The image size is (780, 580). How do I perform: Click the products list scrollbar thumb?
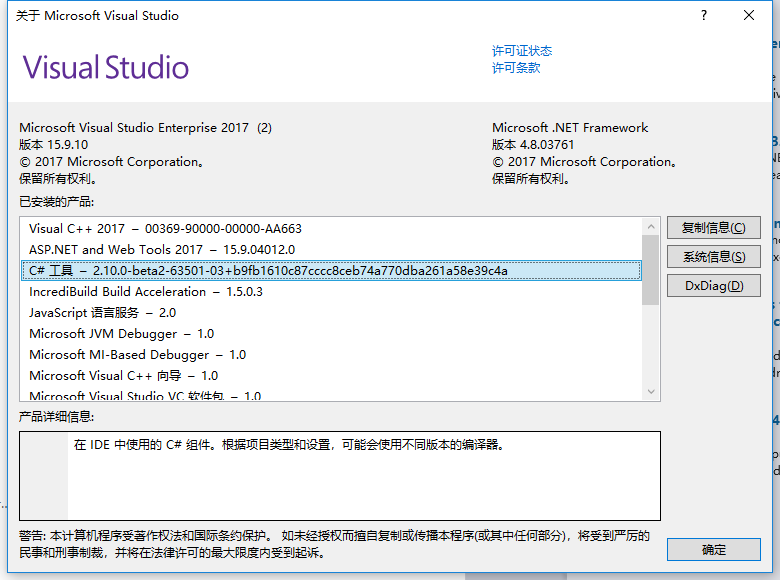(x=651, y=270)
